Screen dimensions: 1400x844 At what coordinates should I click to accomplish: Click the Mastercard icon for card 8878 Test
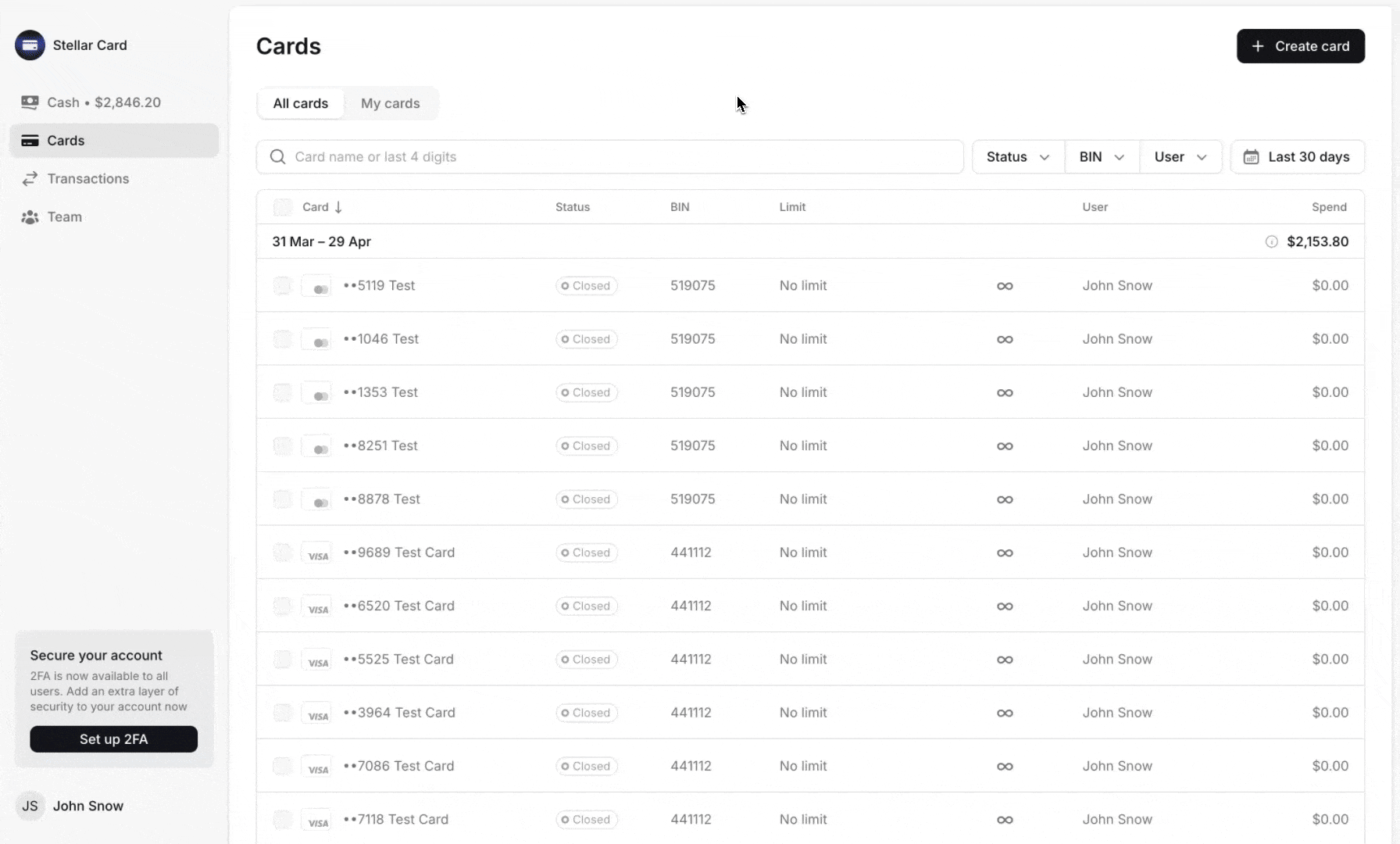coord(316,499)
